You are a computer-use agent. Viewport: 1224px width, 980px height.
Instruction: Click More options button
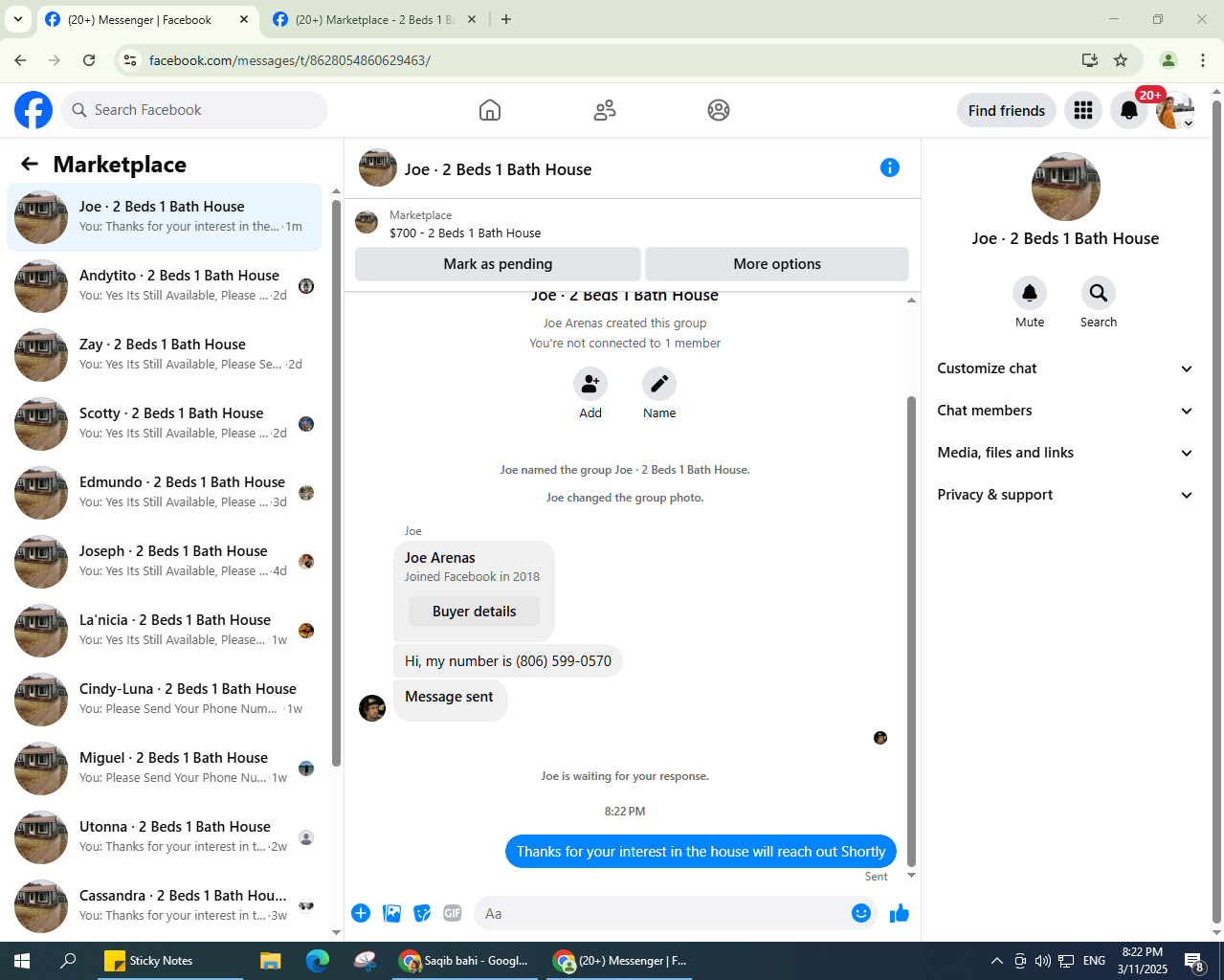click(x=777, y=264)
